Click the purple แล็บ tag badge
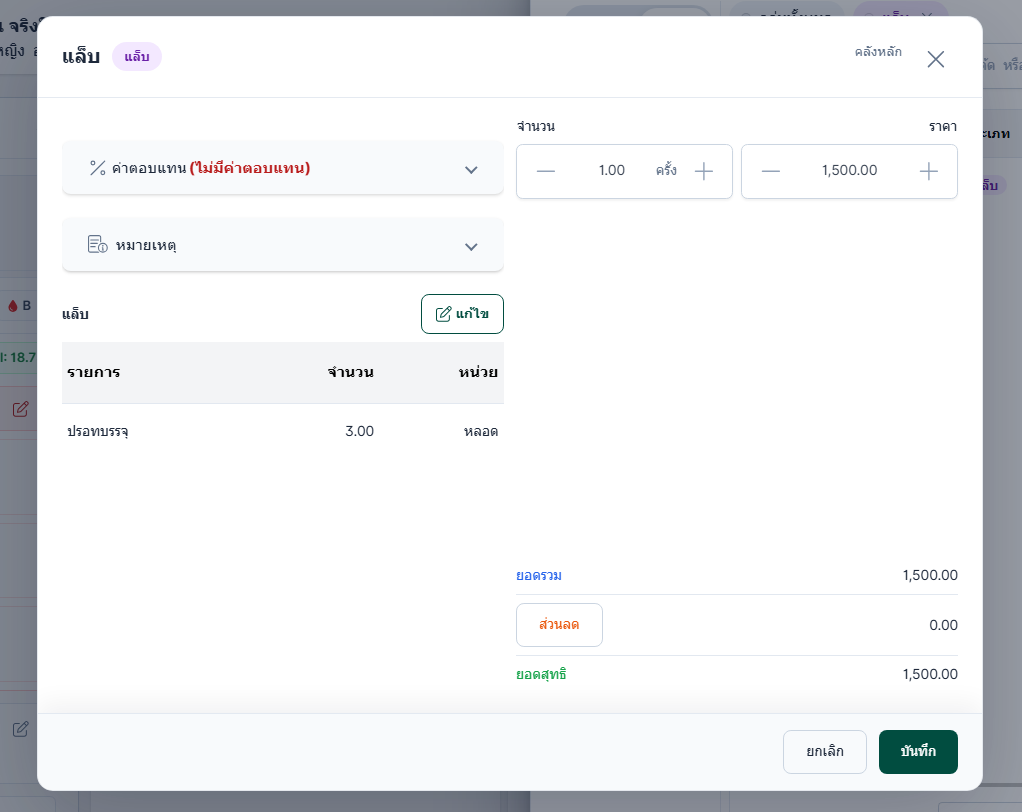Viewport: 1022px width, 812px height. 137,57
